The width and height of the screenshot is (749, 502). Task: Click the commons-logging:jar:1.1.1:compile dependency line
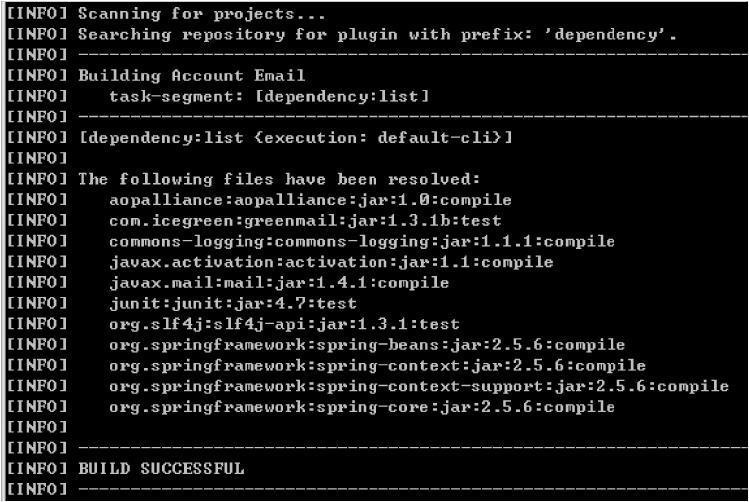click(362, 241)
